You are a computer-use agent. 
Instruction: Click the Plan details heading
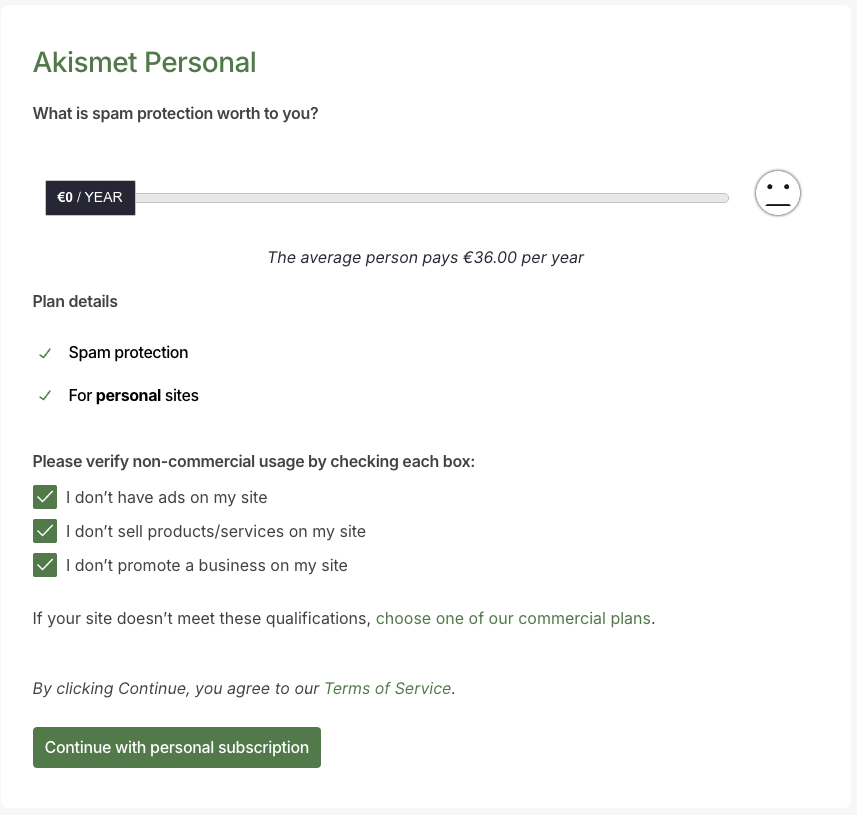(x=75, y=301)
